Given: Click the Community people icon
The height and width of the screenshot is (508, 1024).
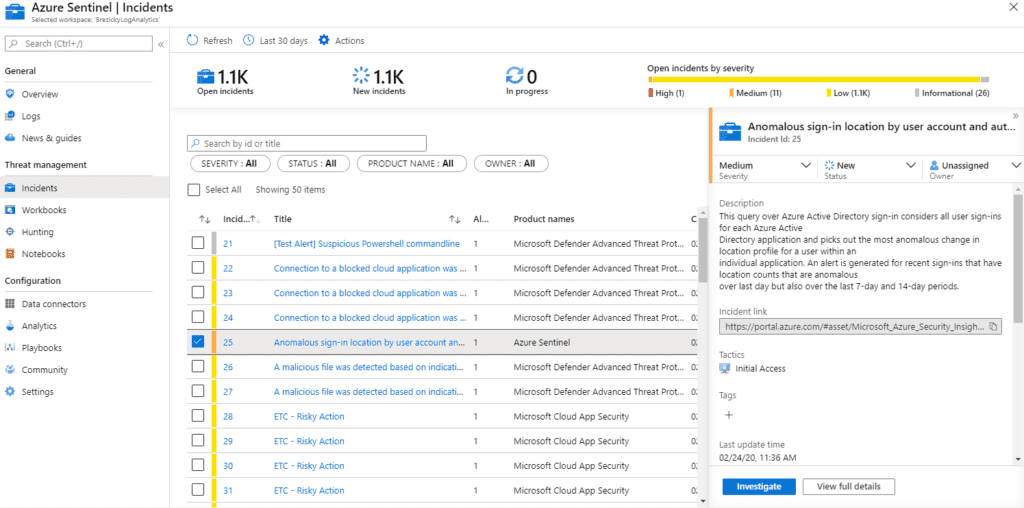Looking at the screenshot, I should (x=10, y=370).
